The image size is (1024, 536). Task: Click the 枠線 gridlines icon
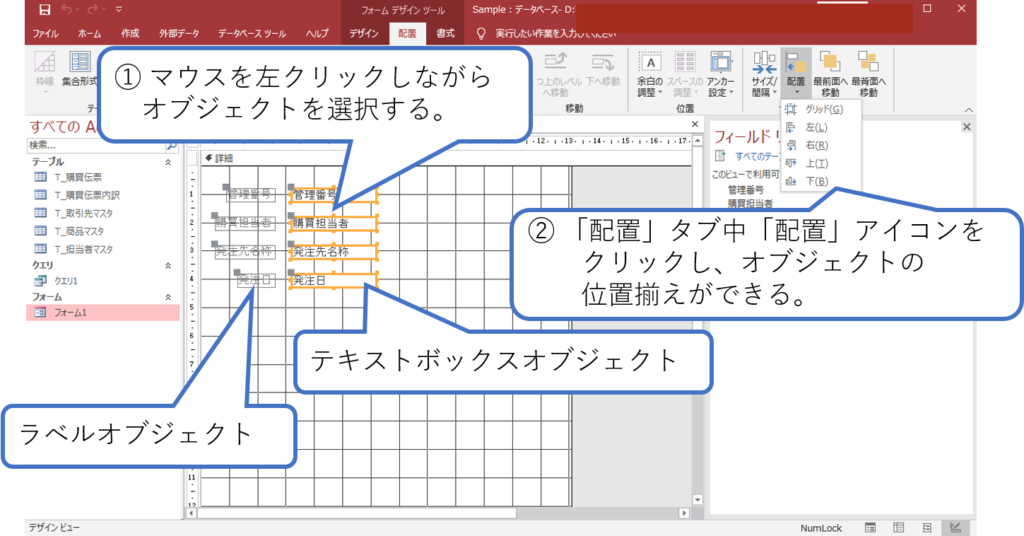point(44,71)
